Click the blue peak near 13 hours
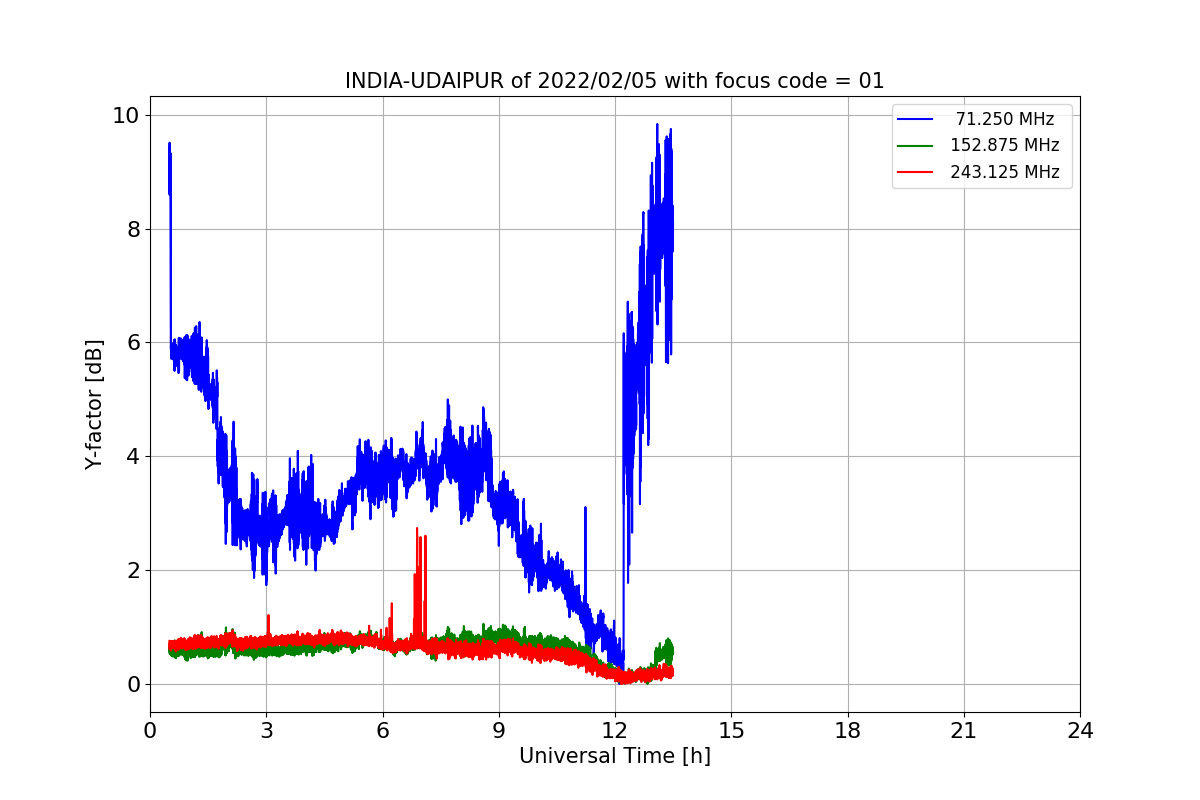This screenshot has width=1200, height=800. 657,125
